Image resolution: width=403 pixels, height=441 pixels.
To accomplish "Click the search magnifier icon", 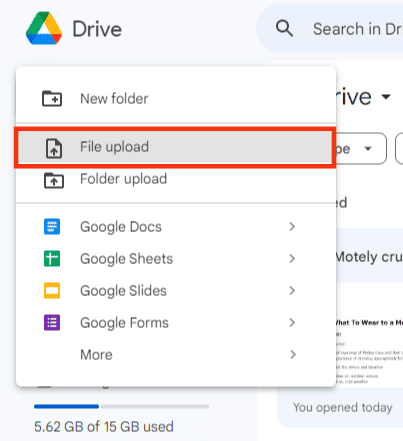I will (284, 28).
